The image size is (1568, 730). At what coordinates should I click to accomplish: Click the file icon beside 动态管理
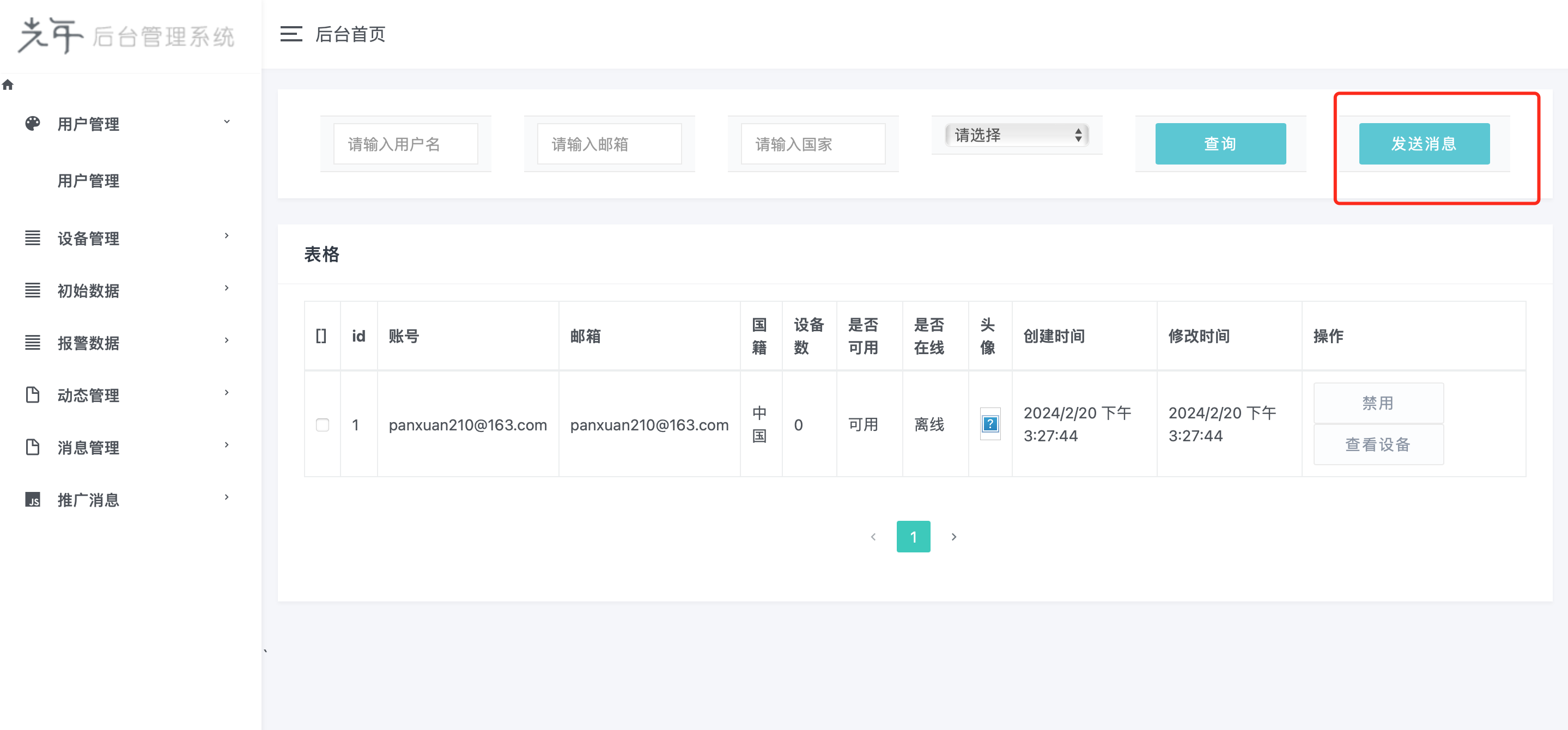coord(33,395)
